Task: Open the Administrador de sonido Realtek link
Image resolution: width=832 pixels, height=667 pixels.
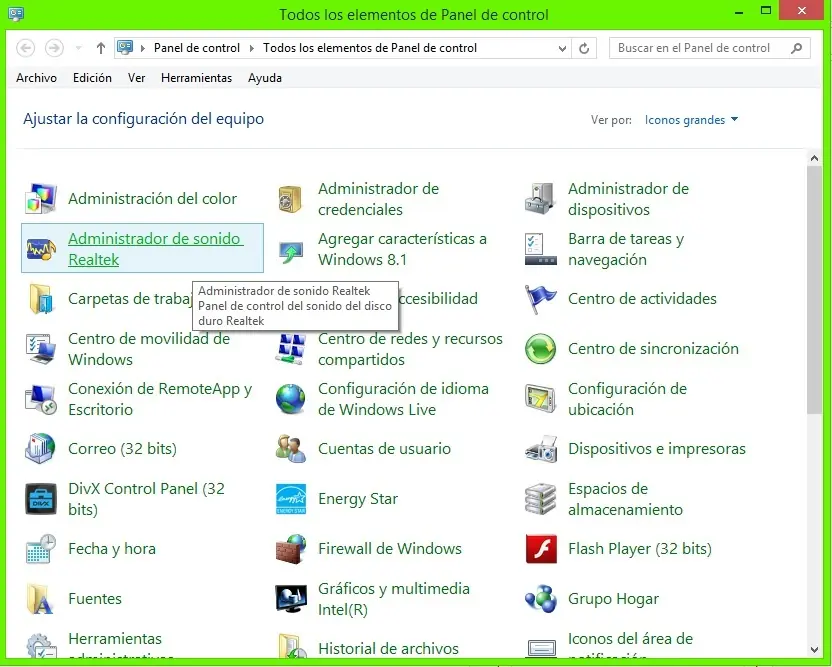Action: 155,249
